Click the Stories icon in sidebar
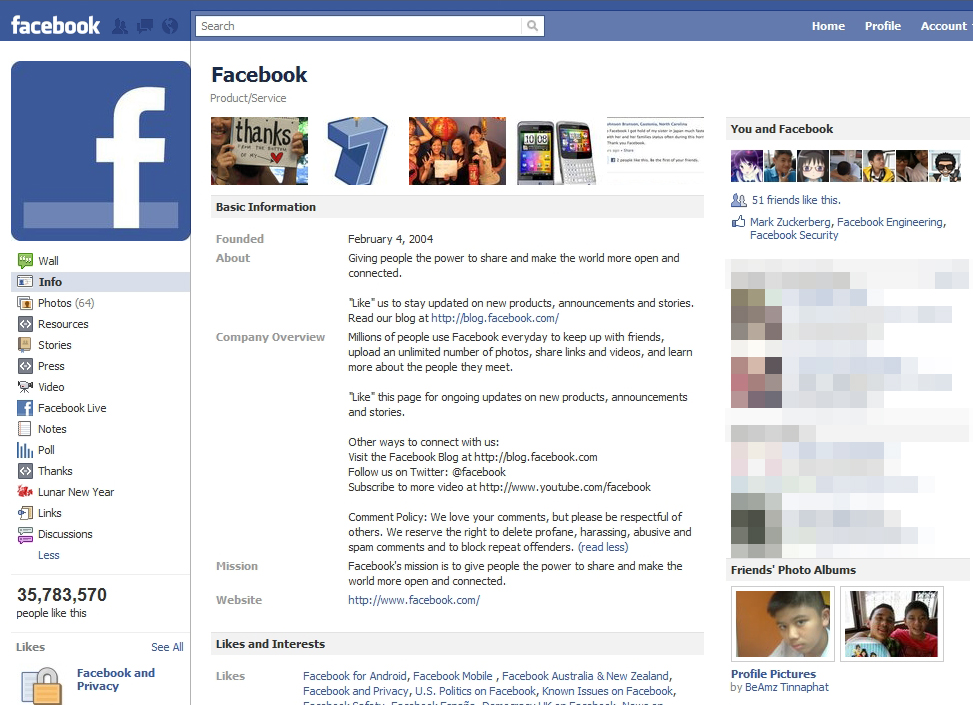Screen dimensions: 973x705 25,344
